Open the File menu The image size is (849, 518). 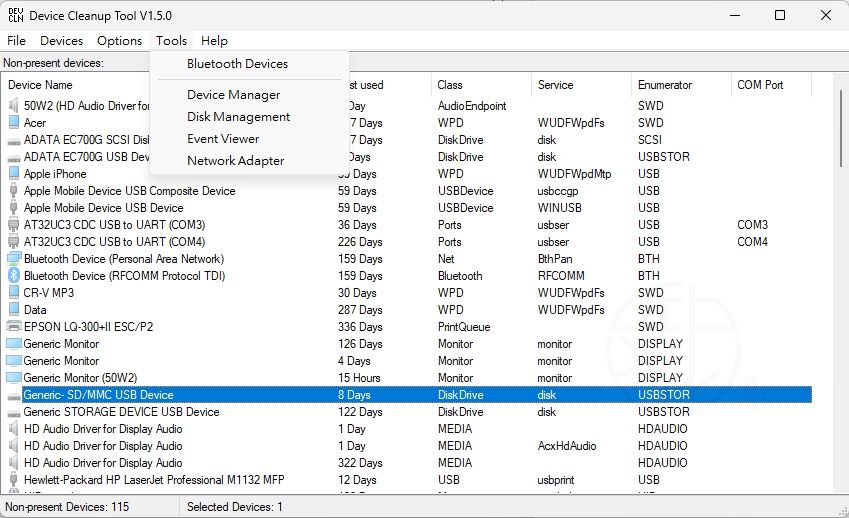16,41
